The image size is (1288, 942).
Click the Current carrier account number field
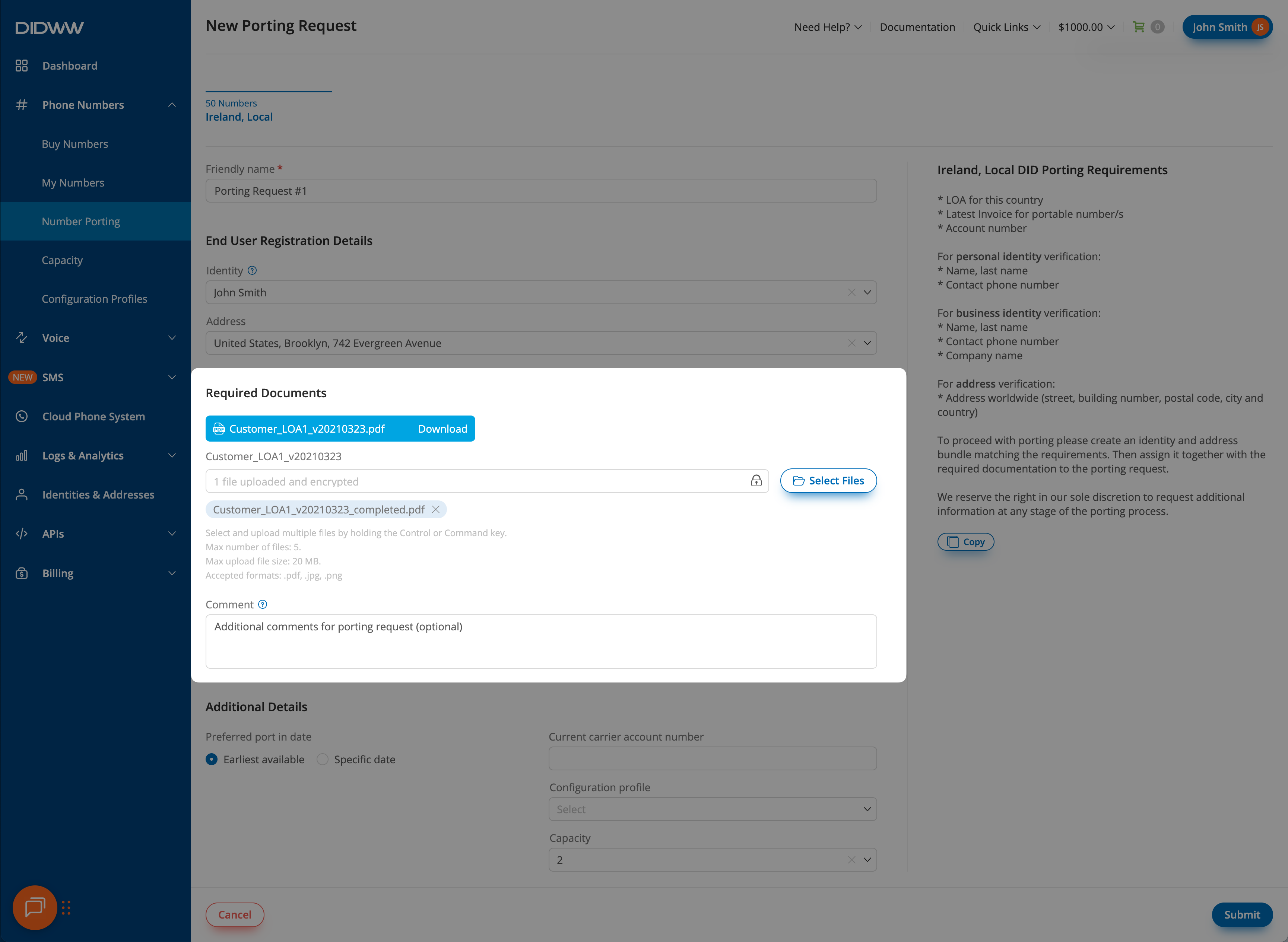point(712,758)
